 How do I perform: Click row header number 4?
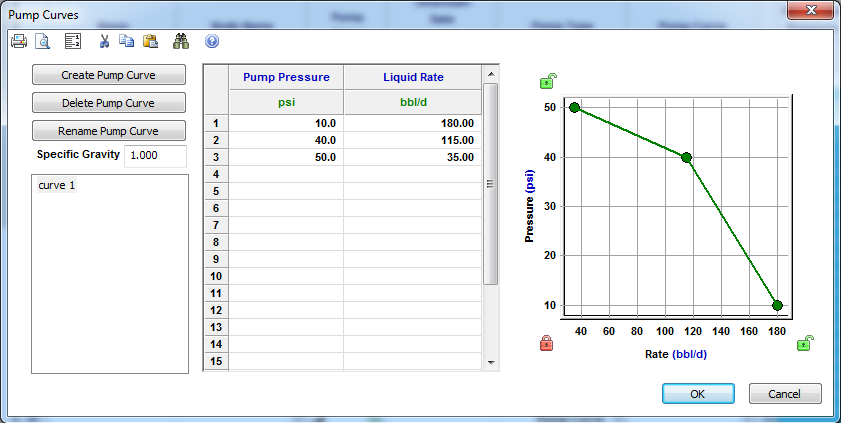tap(216, 174)
